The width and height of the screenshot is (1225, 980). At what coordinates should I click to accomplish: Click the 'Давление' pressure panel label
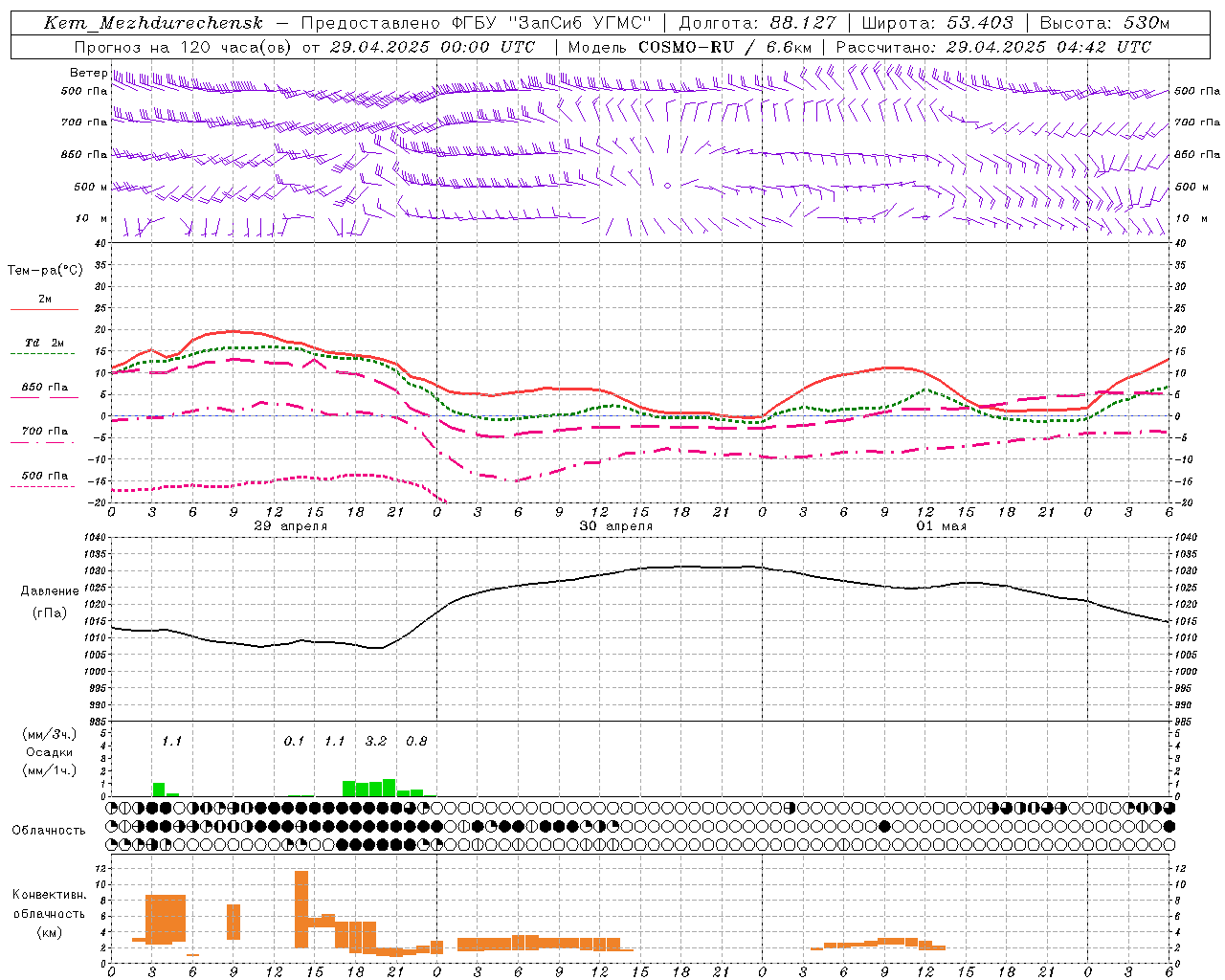coord(50,591)
